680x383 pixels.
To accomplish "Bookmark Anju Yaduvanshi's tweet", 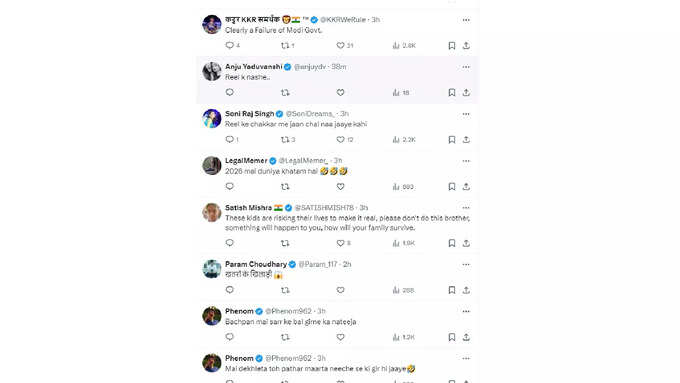I will 452,92.
